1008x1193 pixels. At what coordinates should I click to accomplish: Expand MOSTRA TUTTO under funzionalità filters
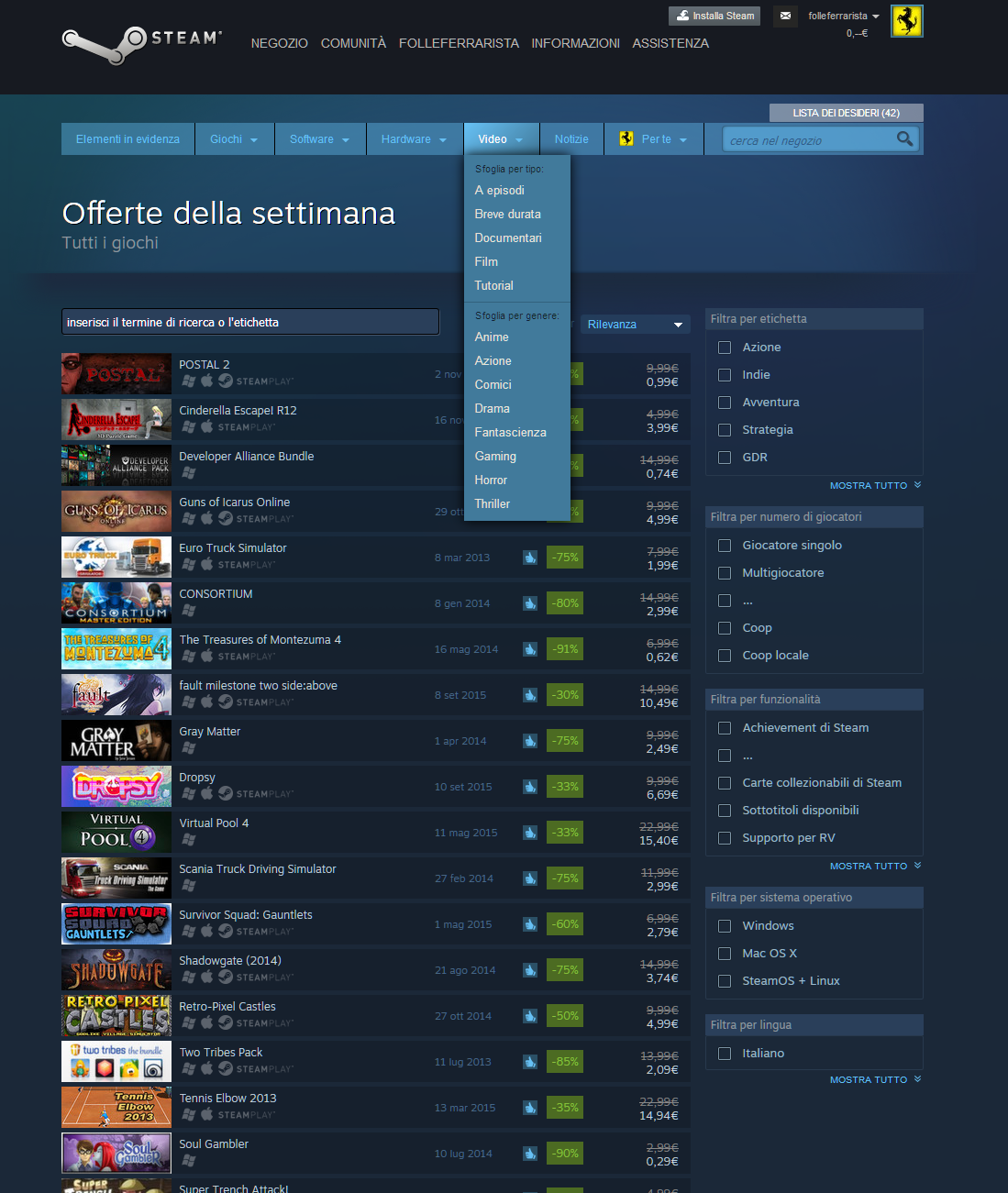875,867
